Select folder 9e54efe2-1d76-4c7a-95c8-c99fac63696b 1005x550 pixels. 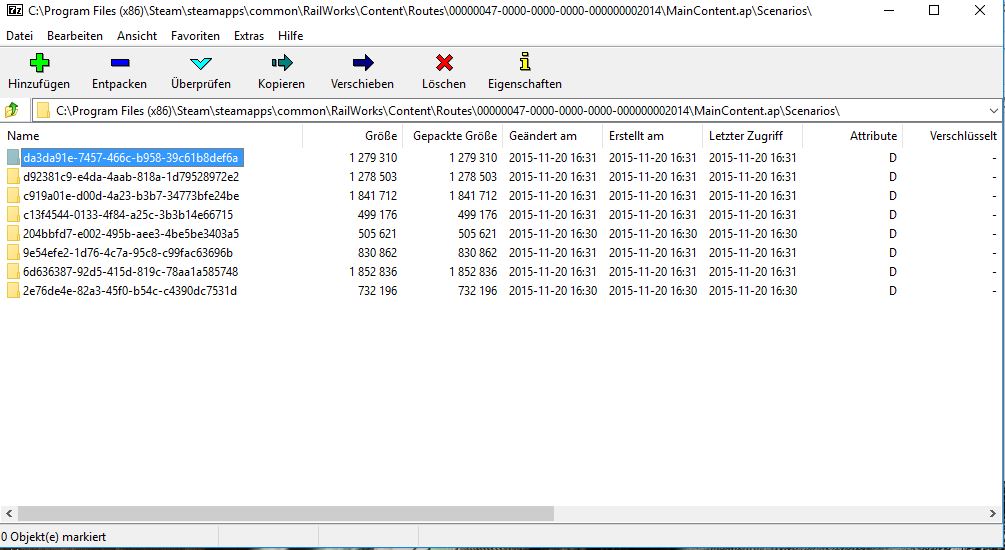pyautogui.click(x=128, y=253)
